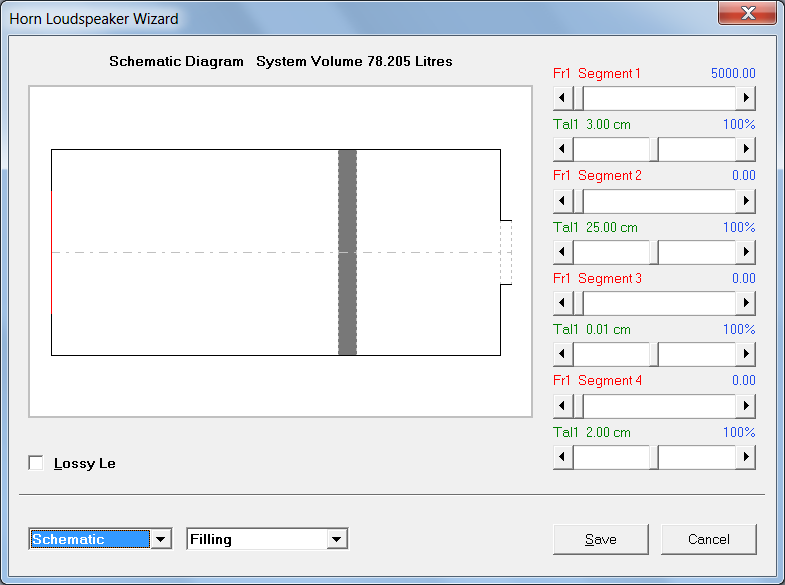This screenshot has width=785, height=585.
Task: Click the gray filling segment in schematic
Action: (x=347, y=252)
